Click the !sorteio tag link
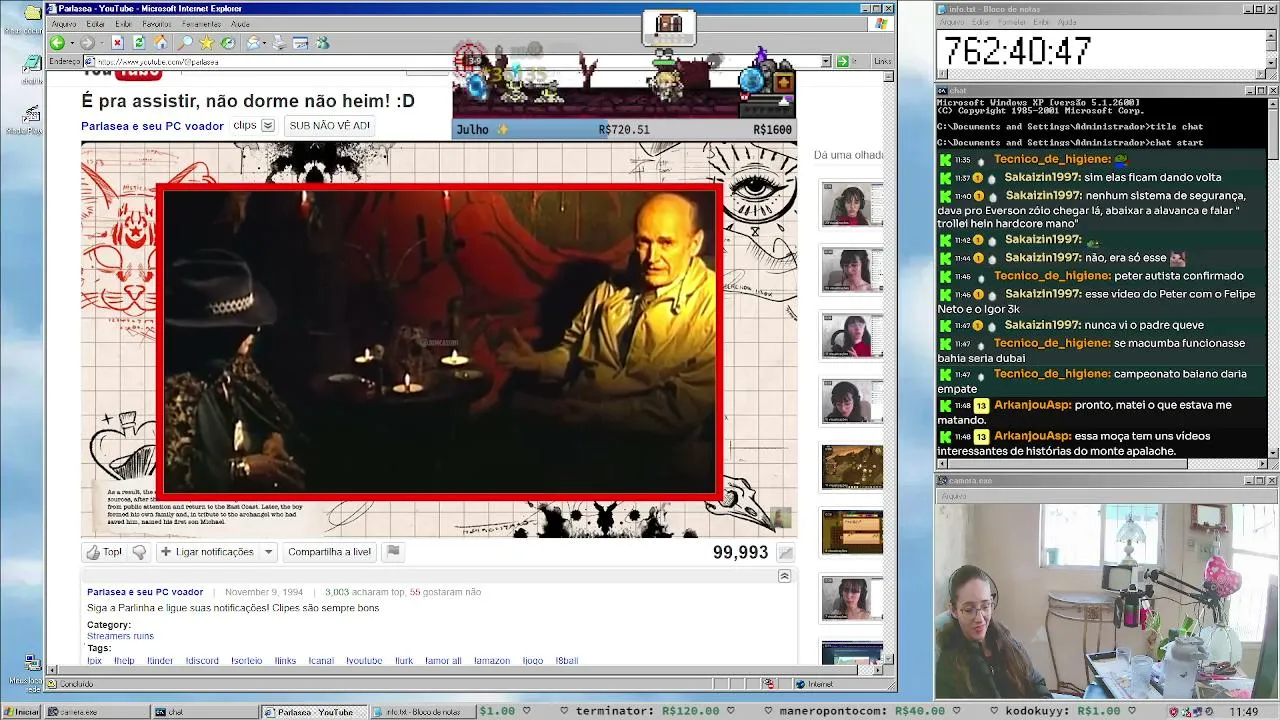This screenshot has width=1280, height=720. (x=247, y=661)
